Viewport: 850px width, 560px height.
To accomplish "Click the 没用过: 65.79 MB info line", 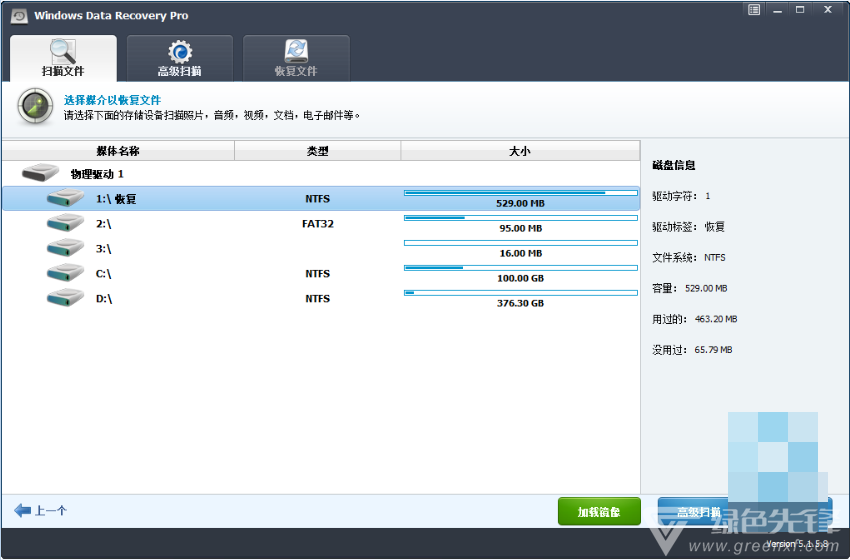I will (692, 350).
